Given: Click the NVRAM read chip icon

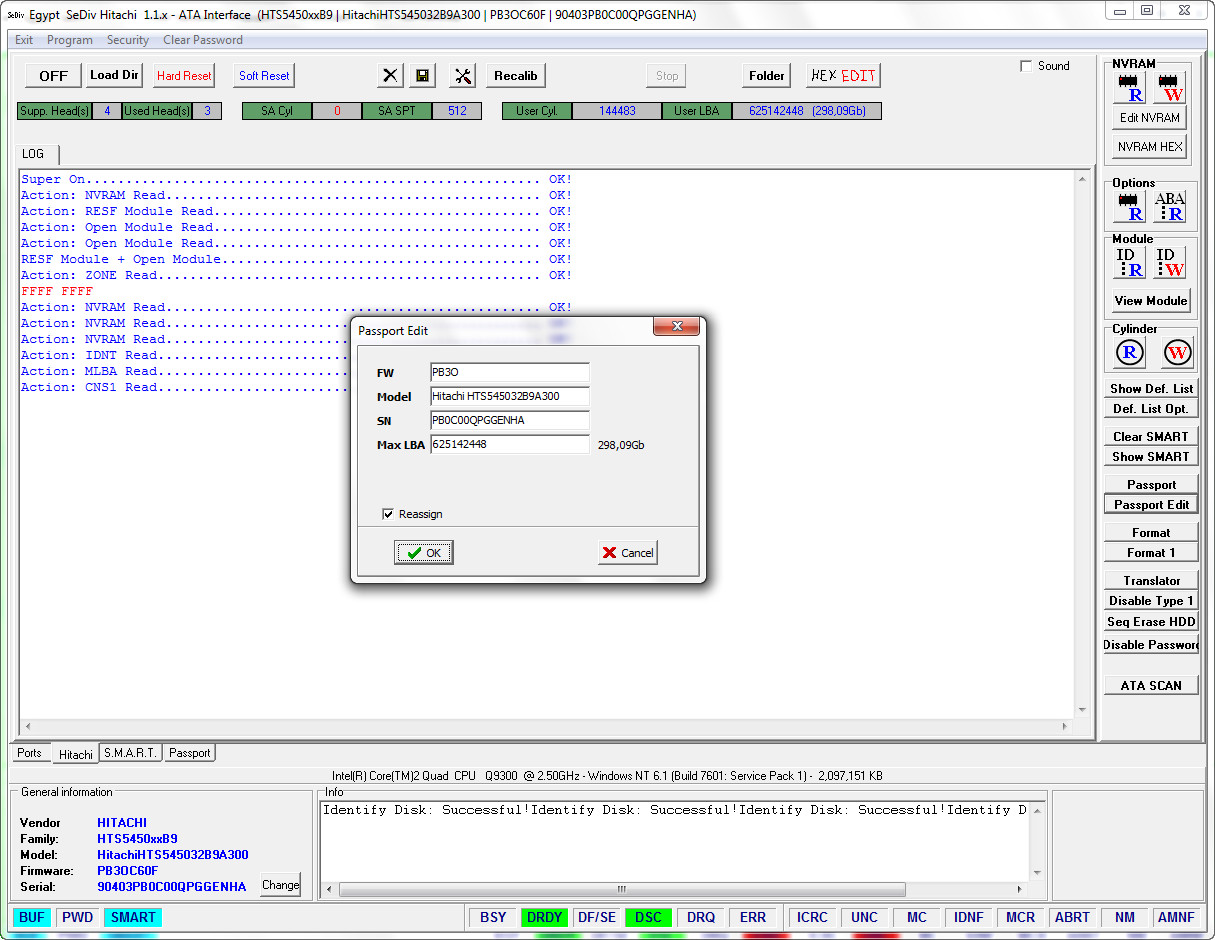Looking at the screenshot, I should pos(1130,88).
